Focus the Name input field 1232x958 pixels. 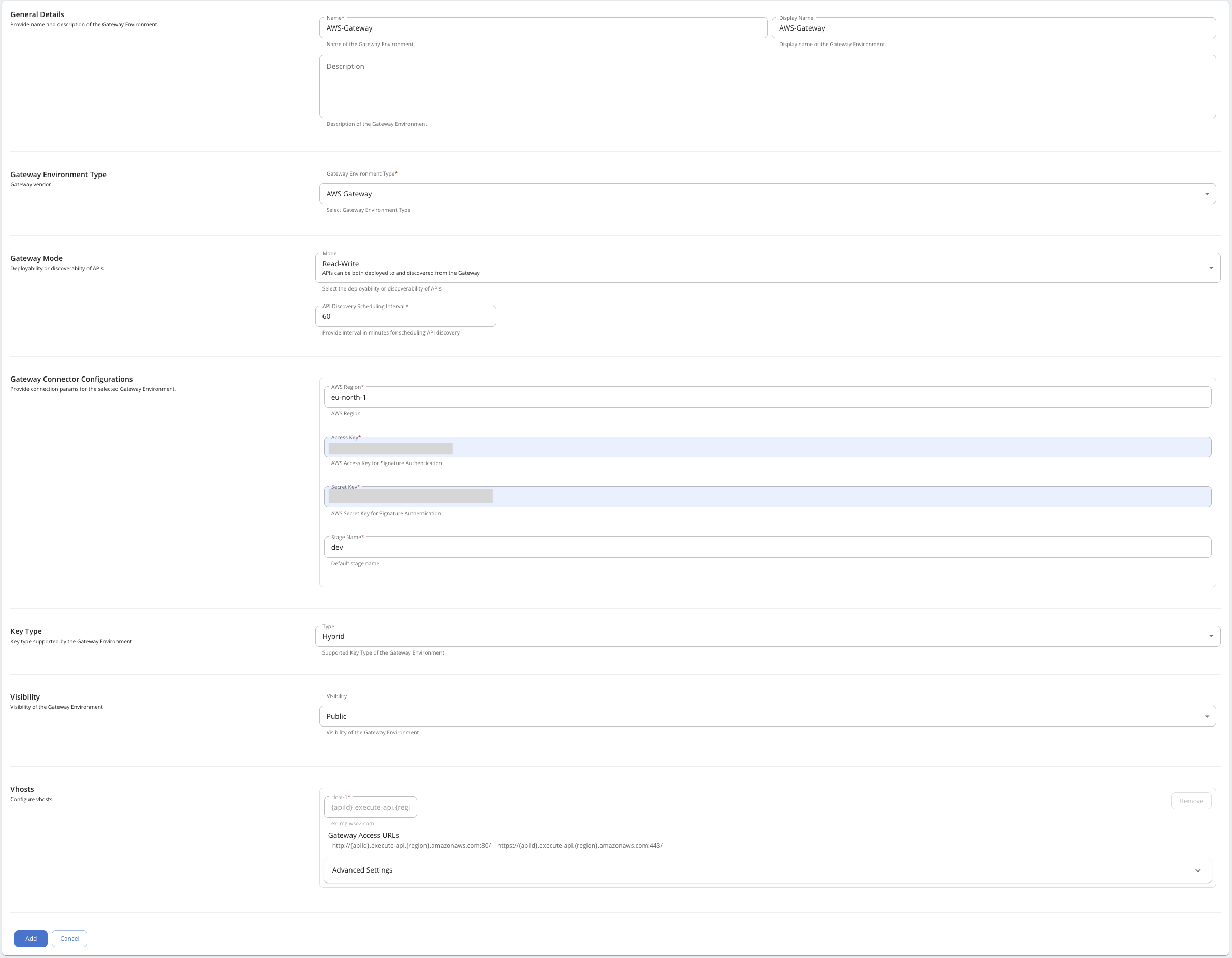[542, 28]
